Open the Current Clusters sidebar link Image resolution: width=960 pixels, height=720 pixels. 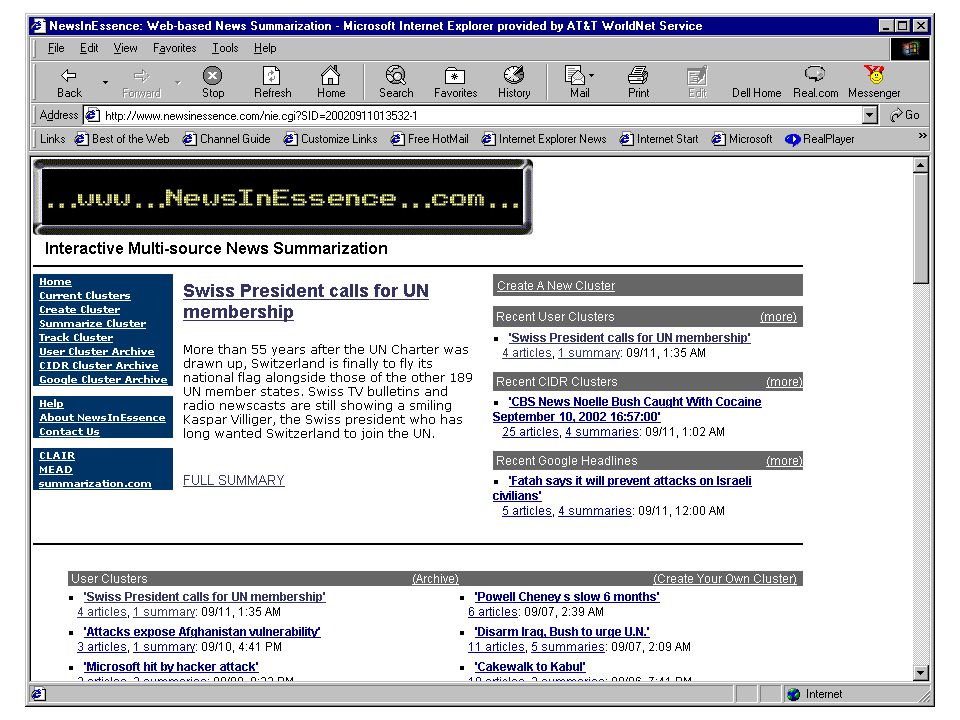pyautogui.click(x=84, y=296)
